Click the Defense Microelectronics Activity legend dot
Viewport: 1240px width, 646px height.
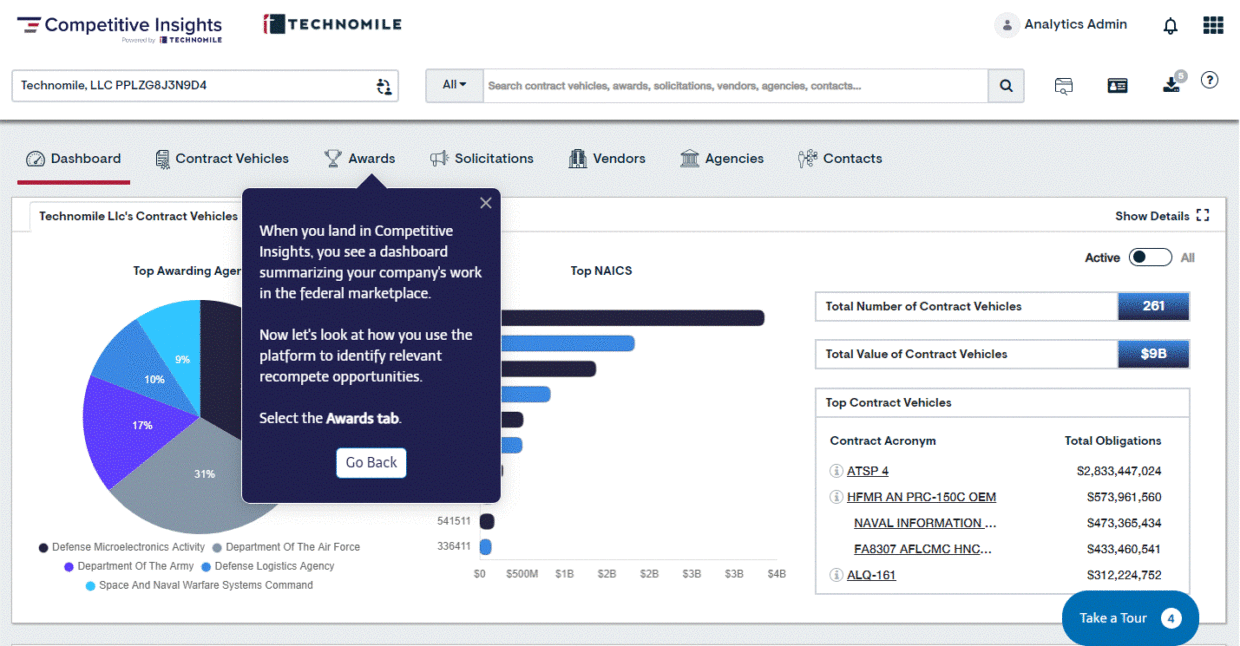(44, 548)
